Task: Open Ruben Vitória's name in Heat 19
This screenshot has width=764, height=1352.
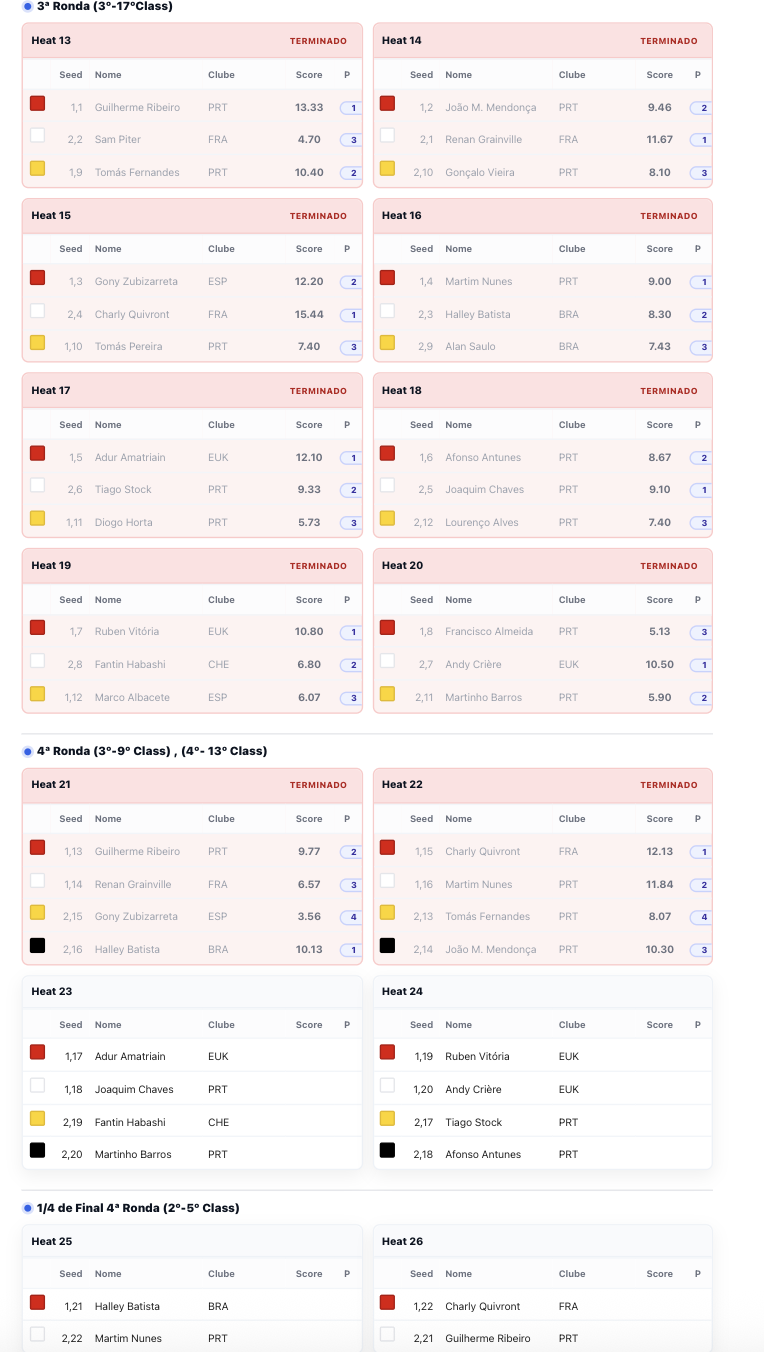Action: pyautogui.click(x=127, y=632)
